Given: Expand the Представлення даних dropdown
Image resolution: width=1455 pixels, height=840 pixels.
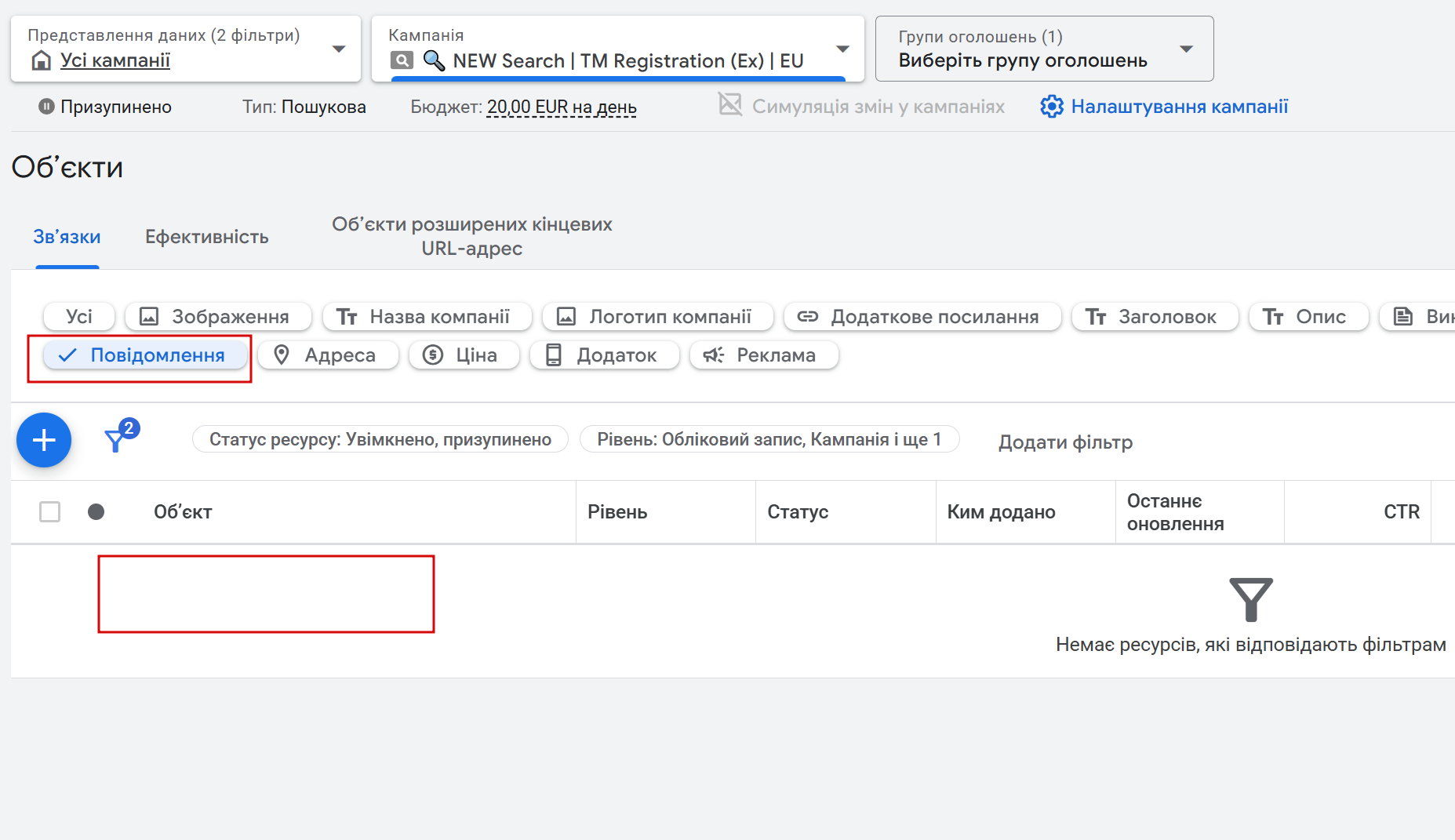Looking at the screenshot, I should (x=339, y=49).
